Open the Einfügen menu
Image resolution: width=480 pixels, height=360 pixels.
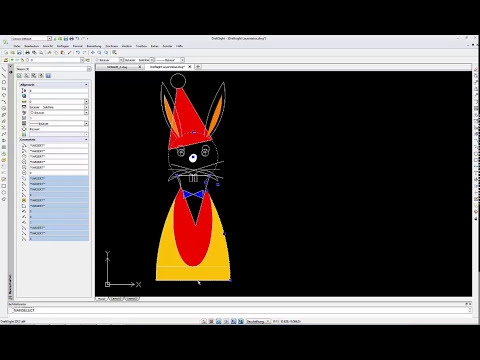tap(63, 46)
